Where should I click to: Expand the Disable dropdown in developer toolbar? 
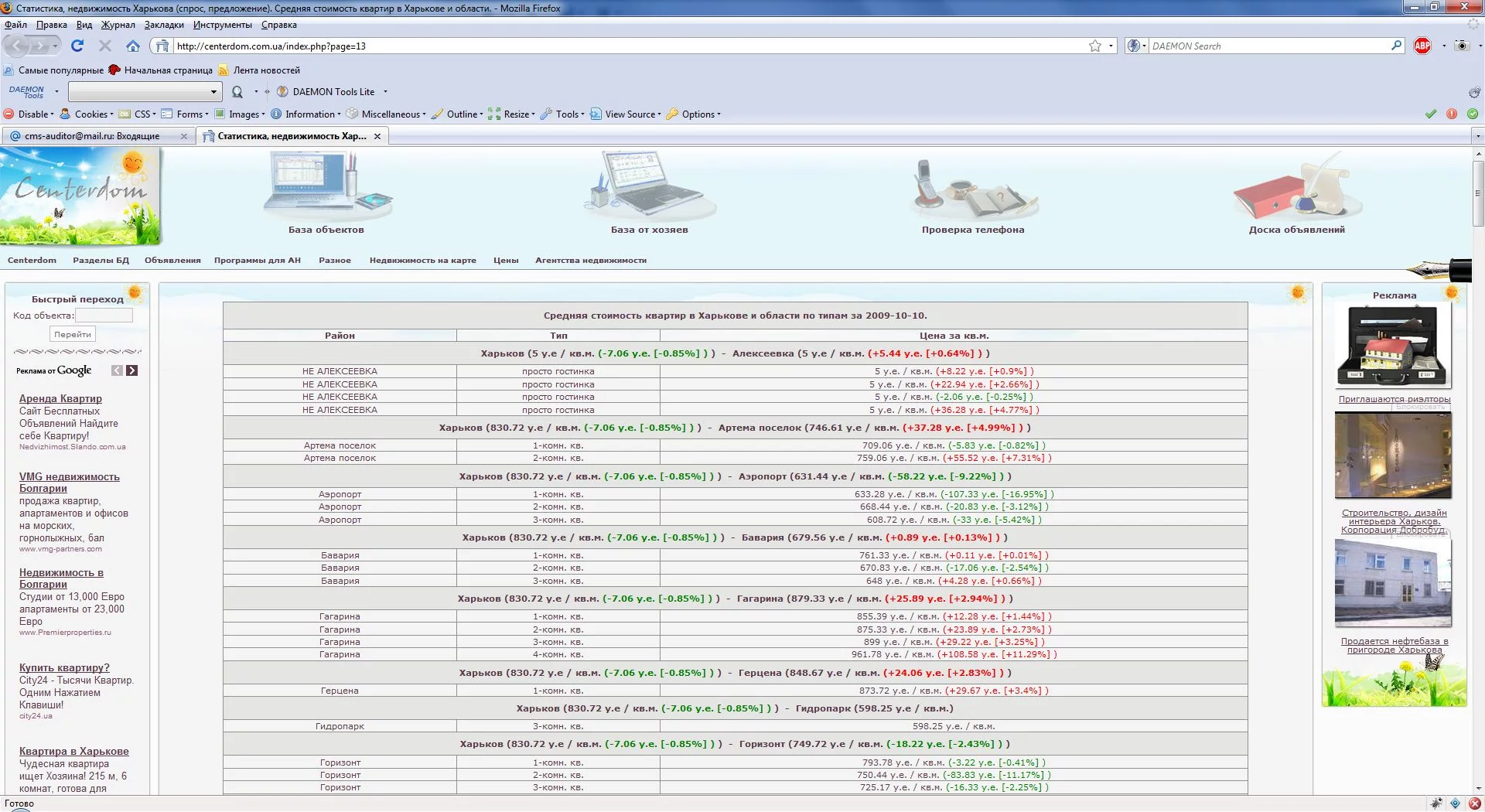pos(29,114)
